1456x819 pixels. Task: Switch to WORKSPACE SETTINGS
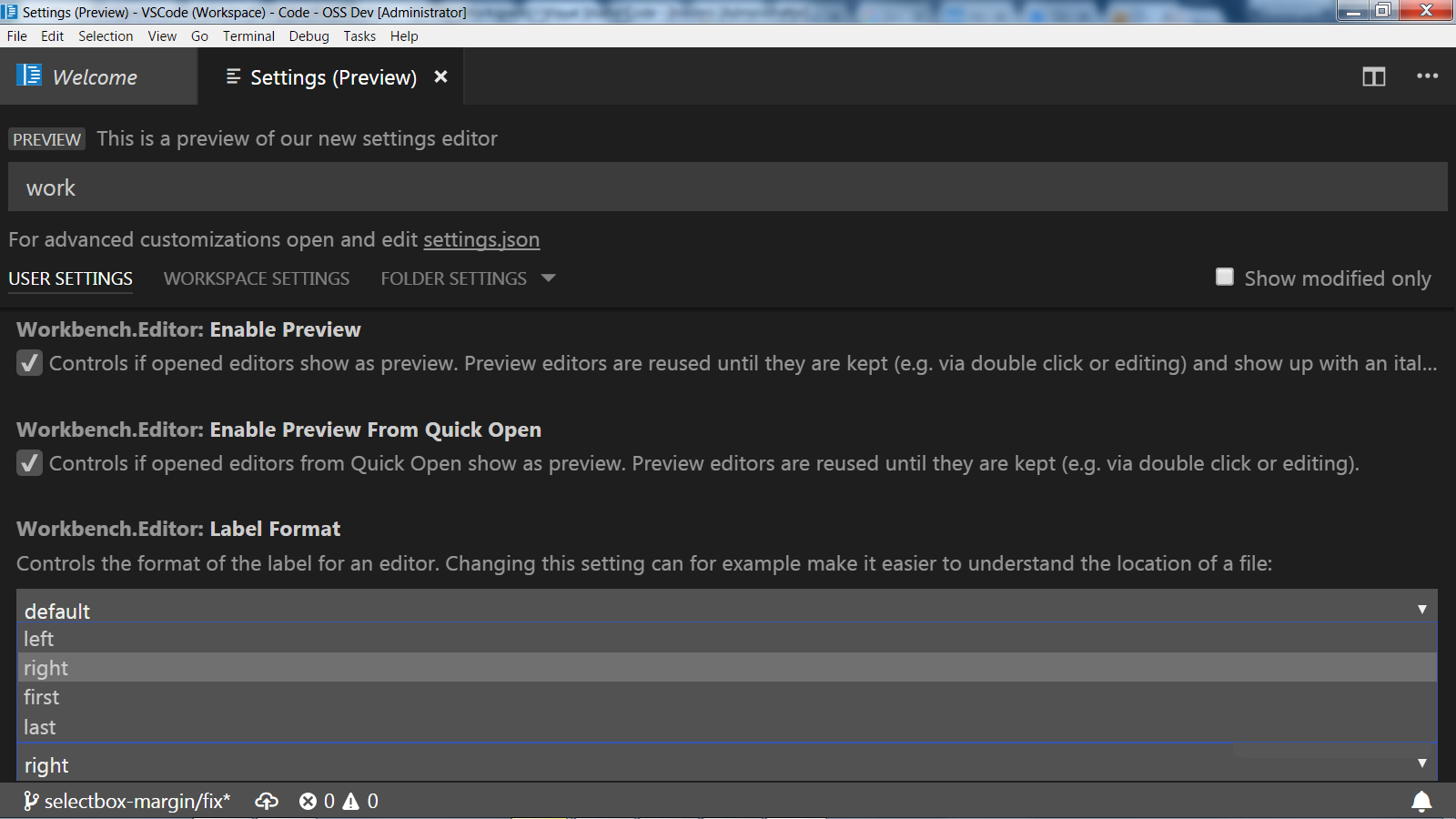(256, 278)
